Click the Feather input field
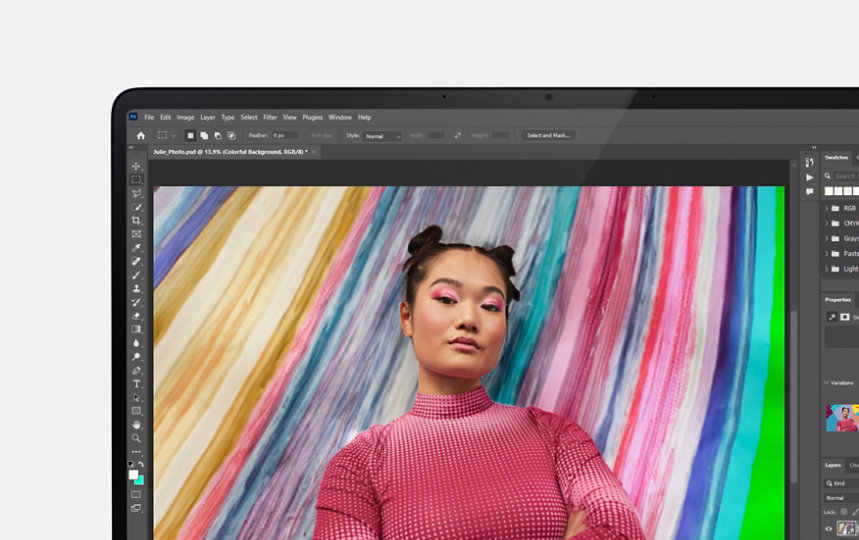The image size is (859, 540). click(284, 135)
